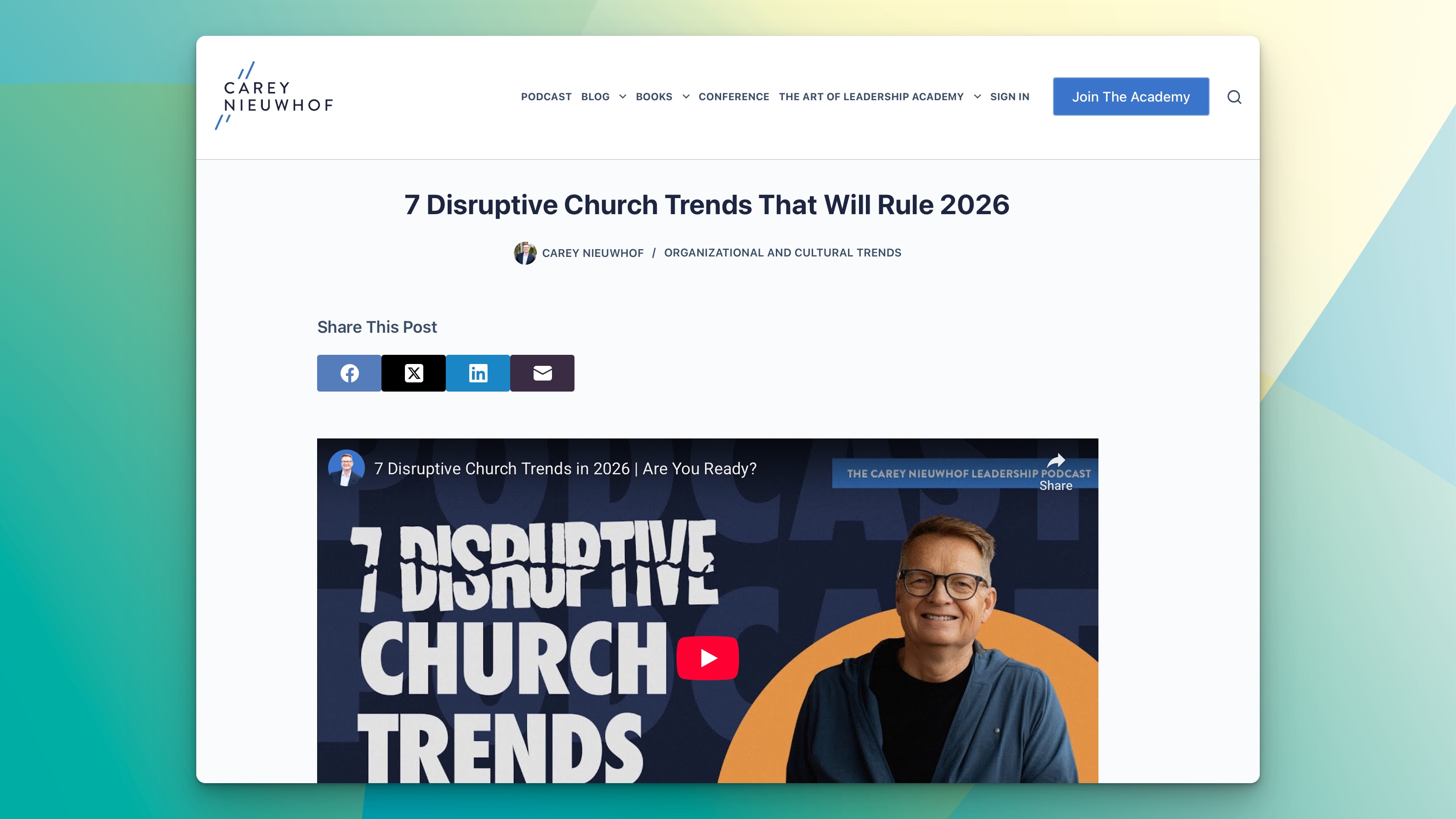Viewport: 1456px width, 819px height.
Task: Expand the Books dropdown chevron
Action: 686,97
